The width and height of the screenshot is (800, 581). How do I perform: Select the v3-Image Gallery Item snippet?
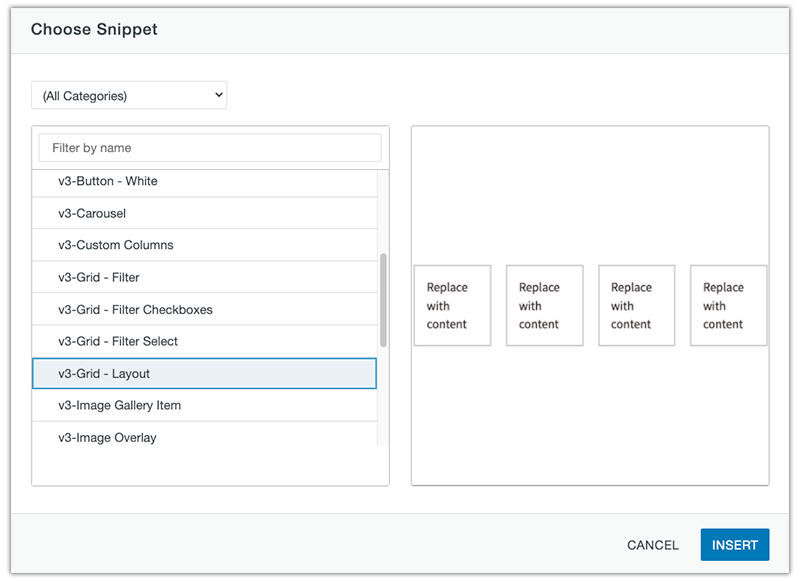(205, 406)
